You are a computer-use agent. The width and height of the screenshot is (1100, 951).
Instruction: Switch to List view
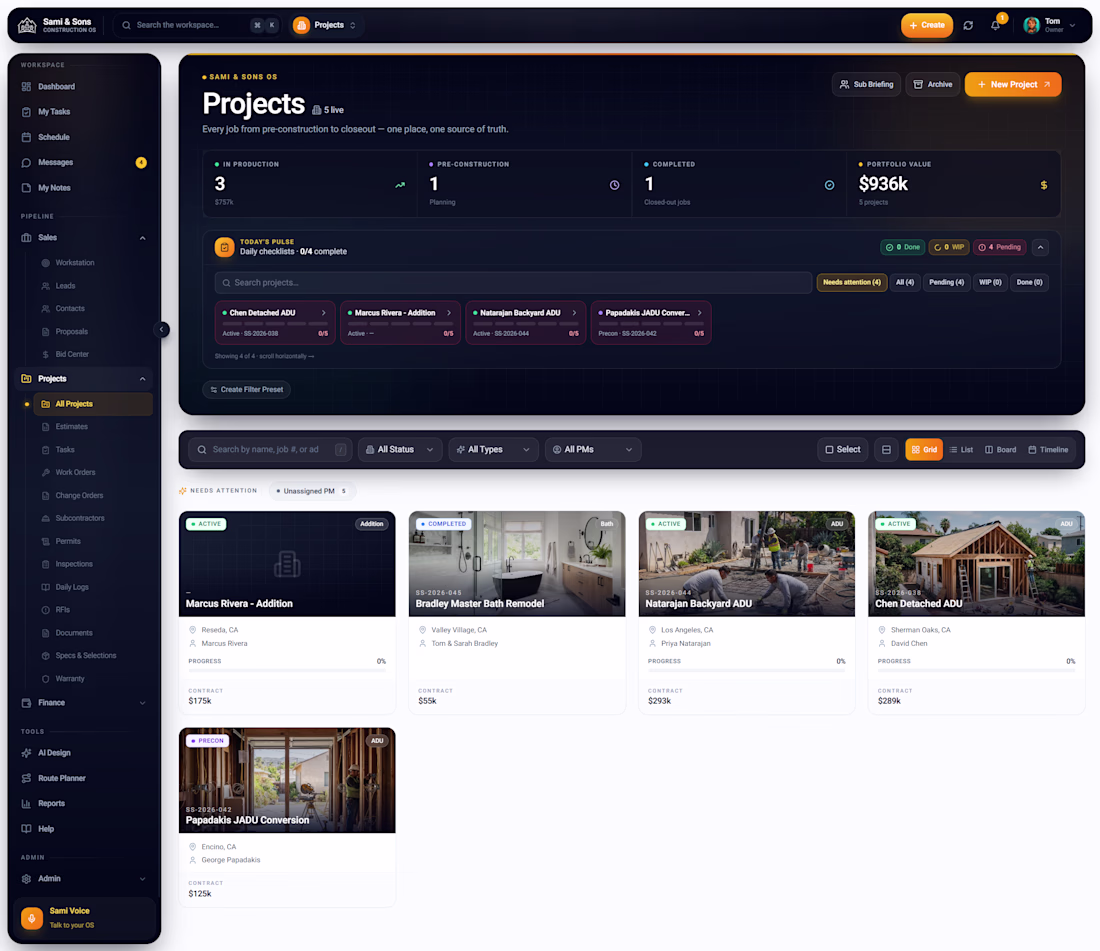961,450
